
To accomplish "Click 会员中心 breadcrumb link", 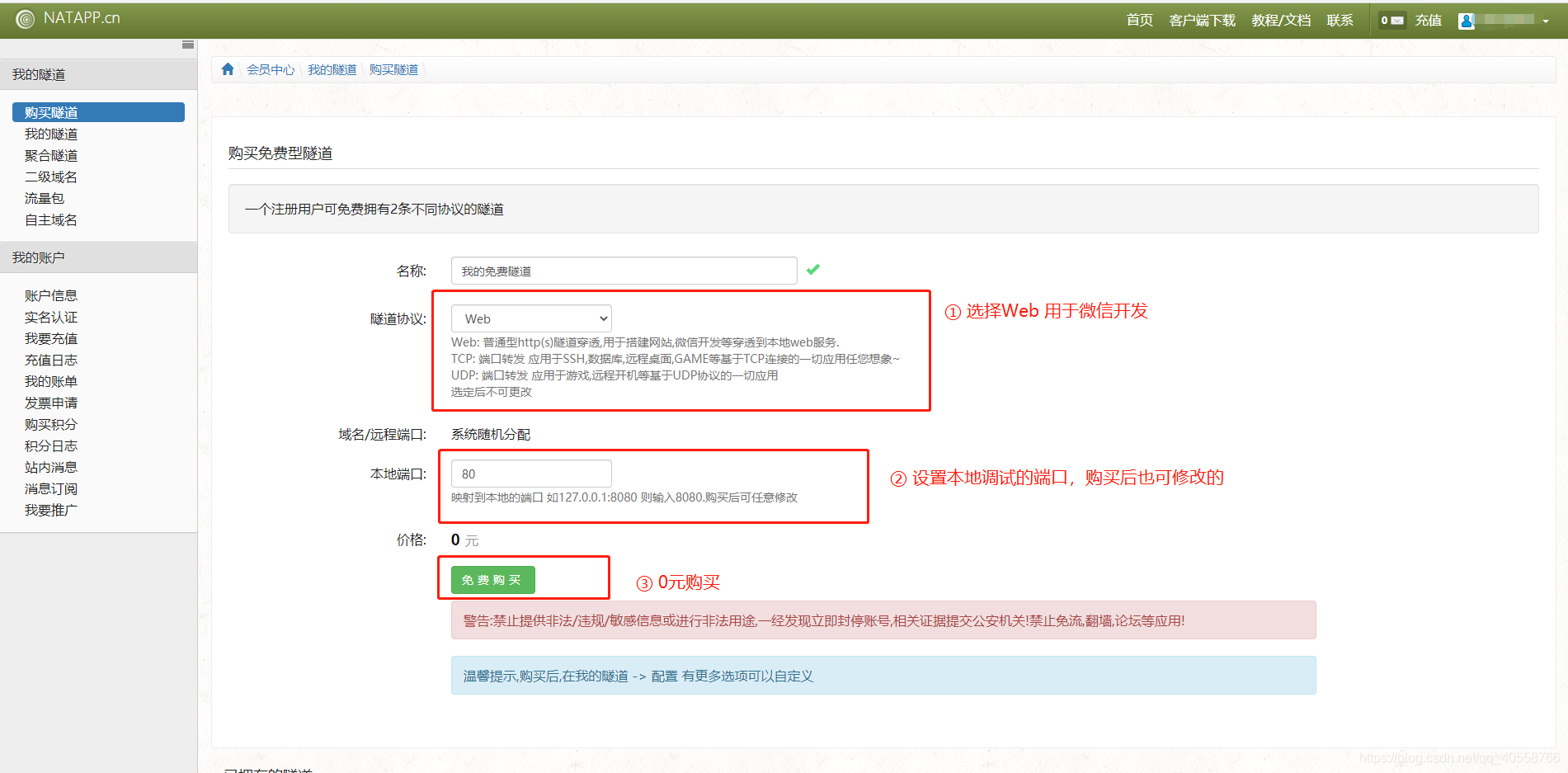I will (271, 69).
